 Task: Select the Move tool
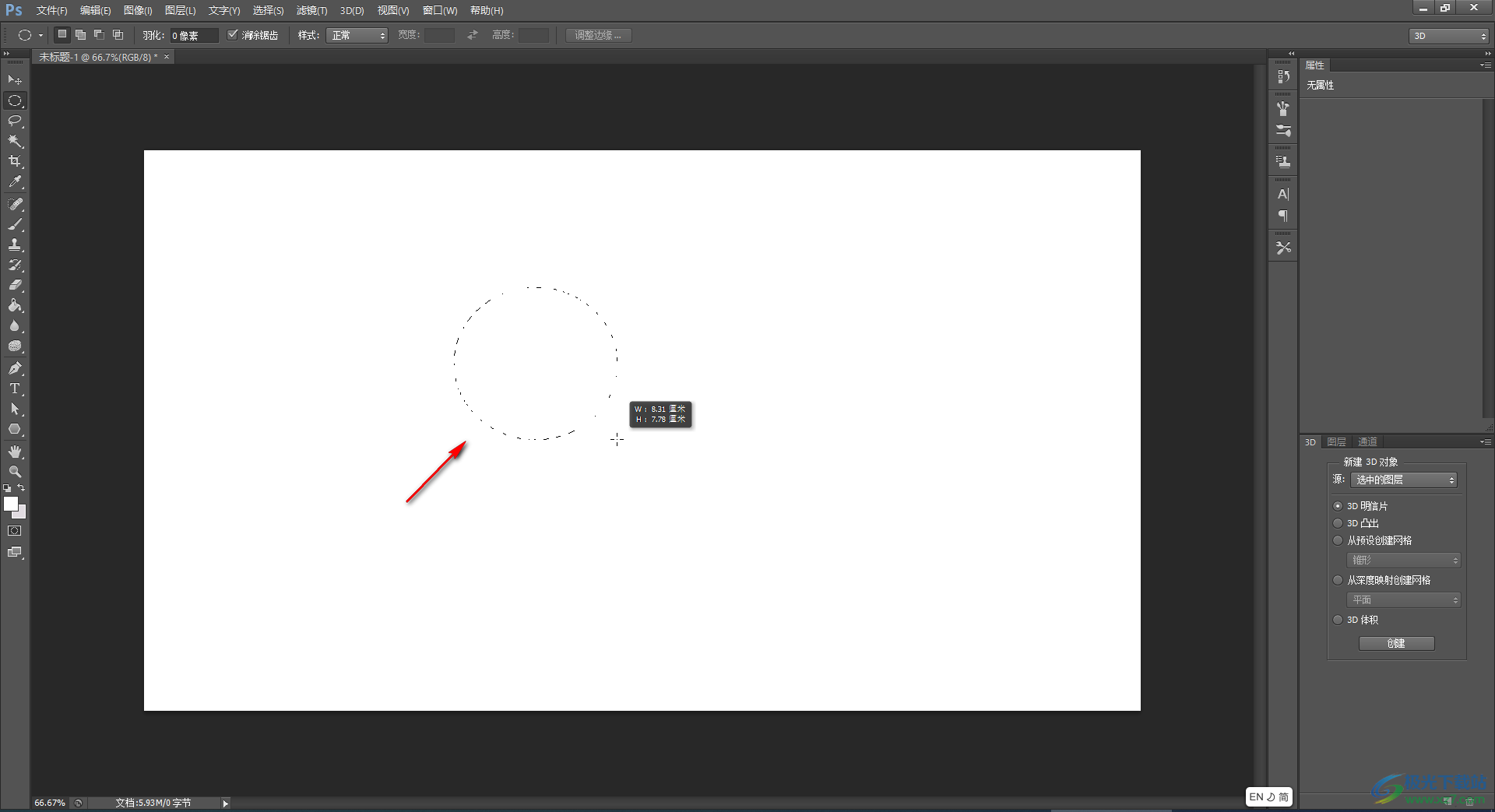pos(15,80)
